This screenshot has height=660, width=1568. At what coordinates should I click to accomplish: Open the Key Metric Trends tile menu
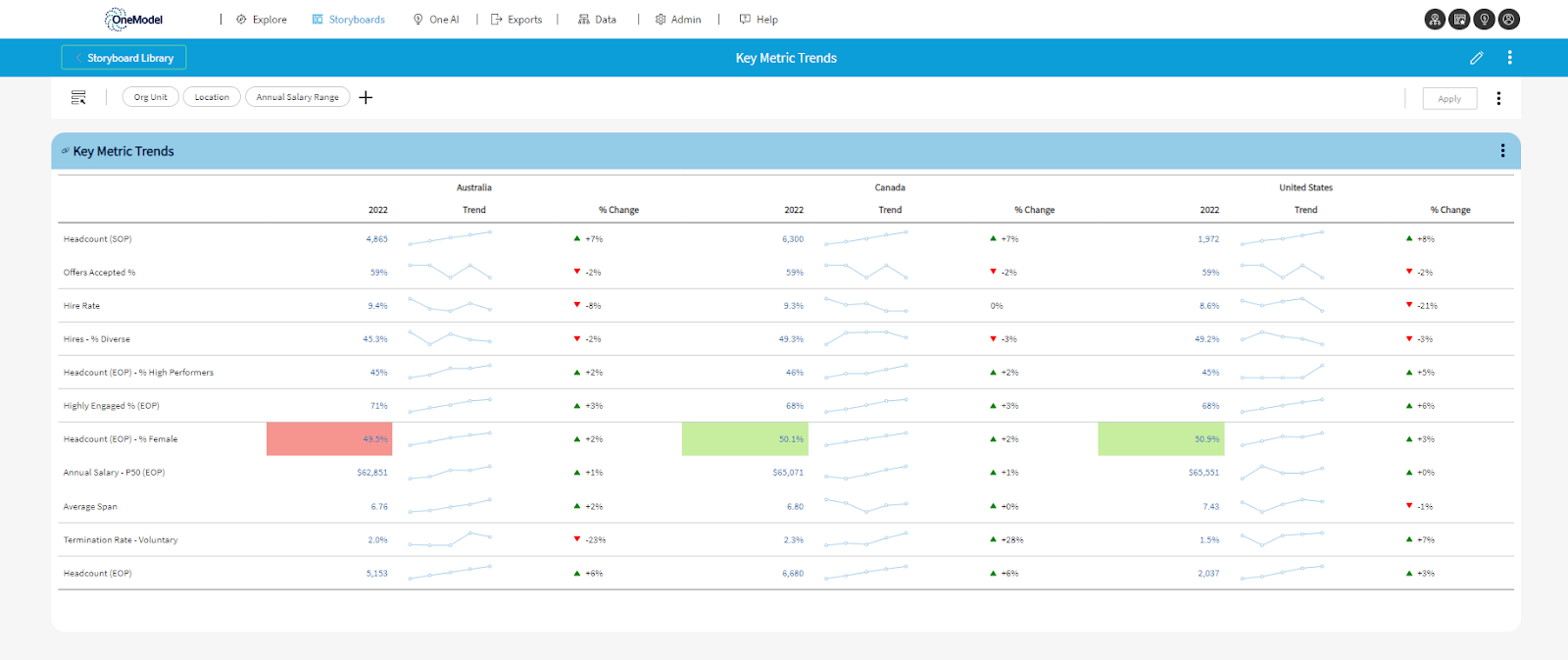click(x=1502, y=151)
